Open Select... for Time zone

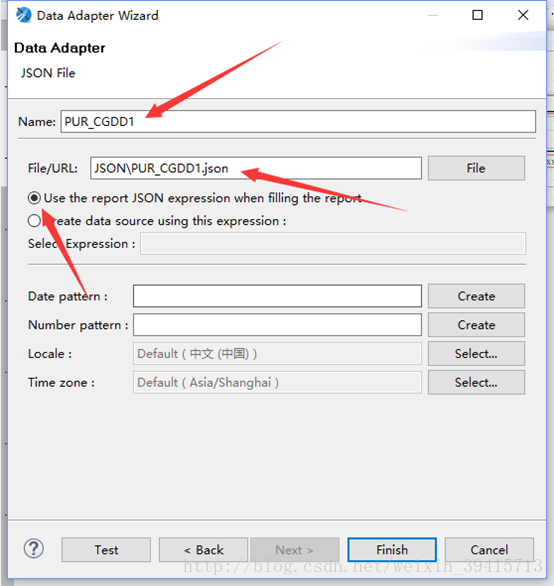pyautogui.click(x=476, y=382)
